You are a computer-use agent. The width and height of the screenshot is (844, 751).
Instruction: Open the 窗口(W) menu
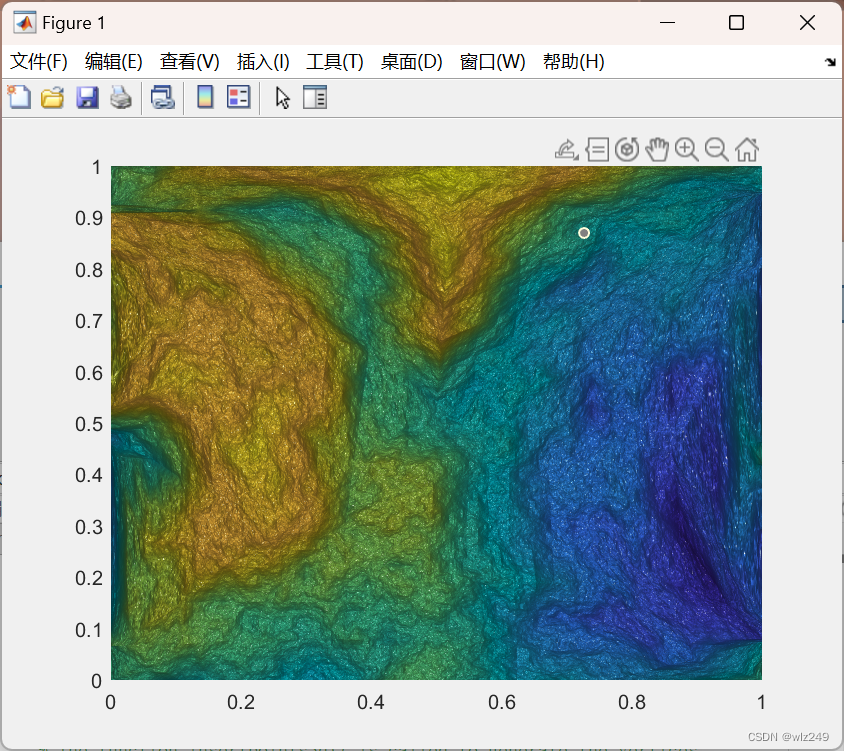pyautogui.click(x=493, y=62)
